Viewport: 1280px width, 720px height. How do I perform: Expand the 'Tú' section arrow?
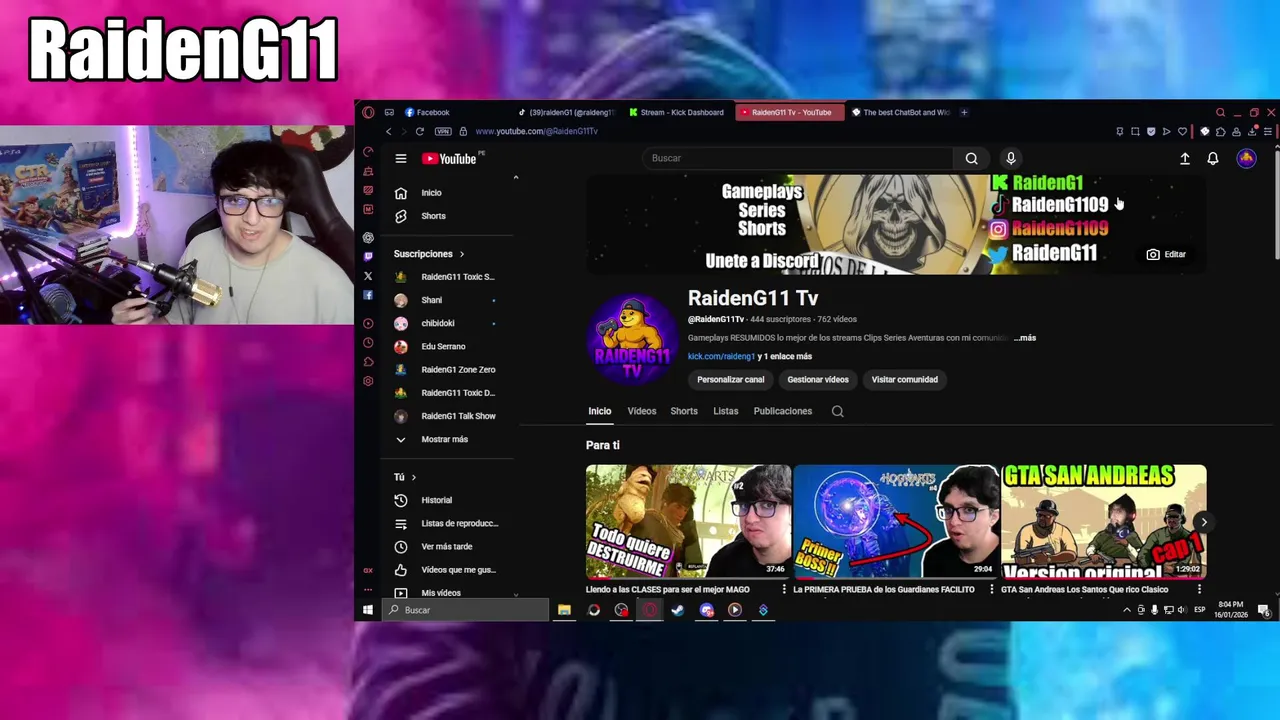tap(413, 477)
